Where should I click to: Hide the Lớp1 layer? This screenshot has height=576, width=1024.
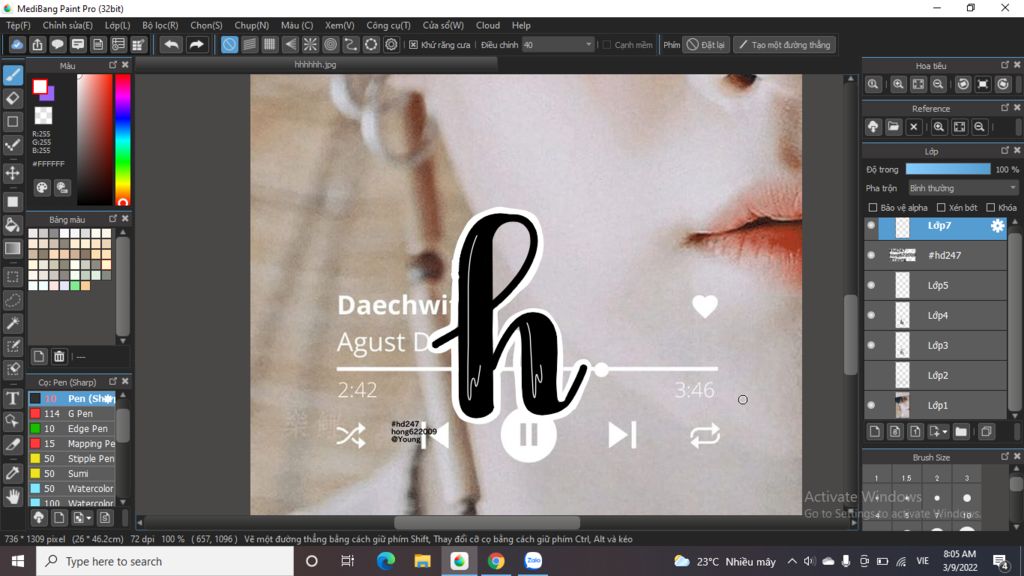click(871, 406)
